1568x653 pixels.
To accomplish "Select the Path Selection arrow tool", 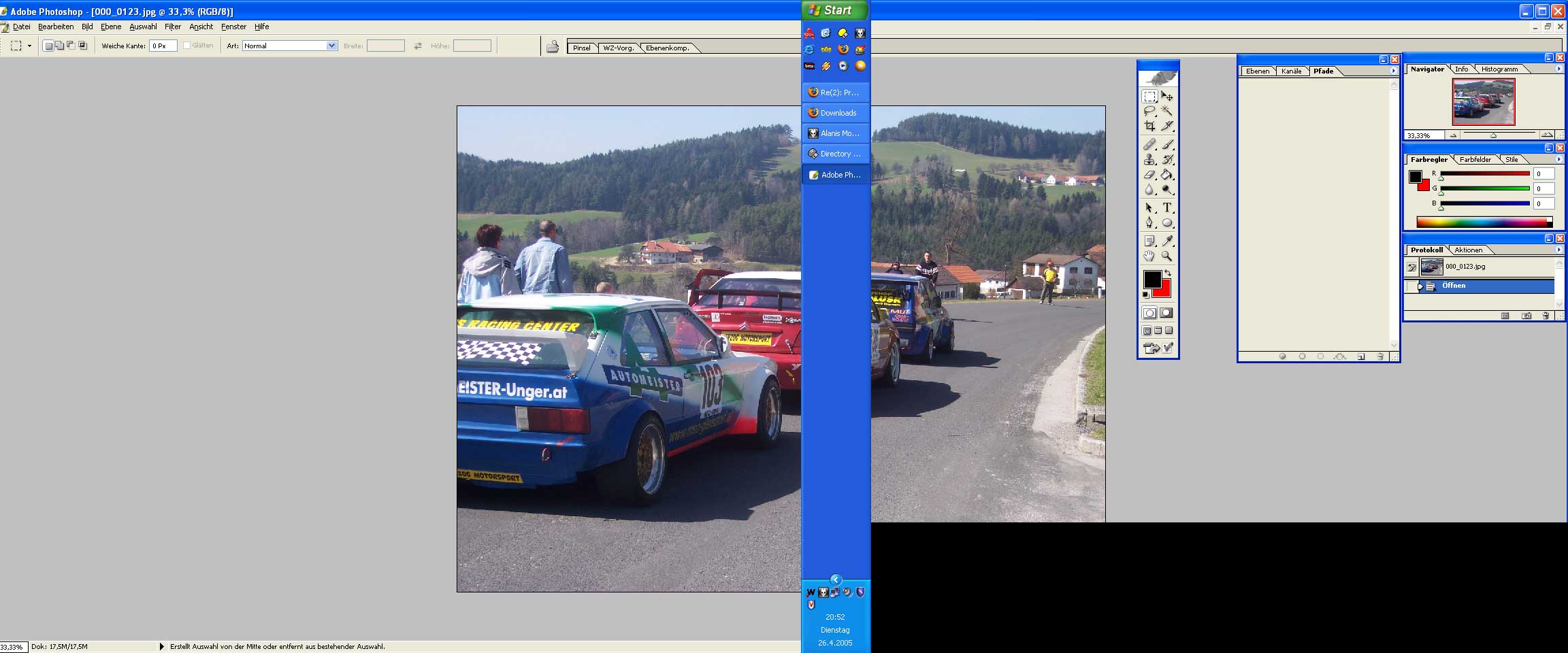I will click(x=1149, y=208).
